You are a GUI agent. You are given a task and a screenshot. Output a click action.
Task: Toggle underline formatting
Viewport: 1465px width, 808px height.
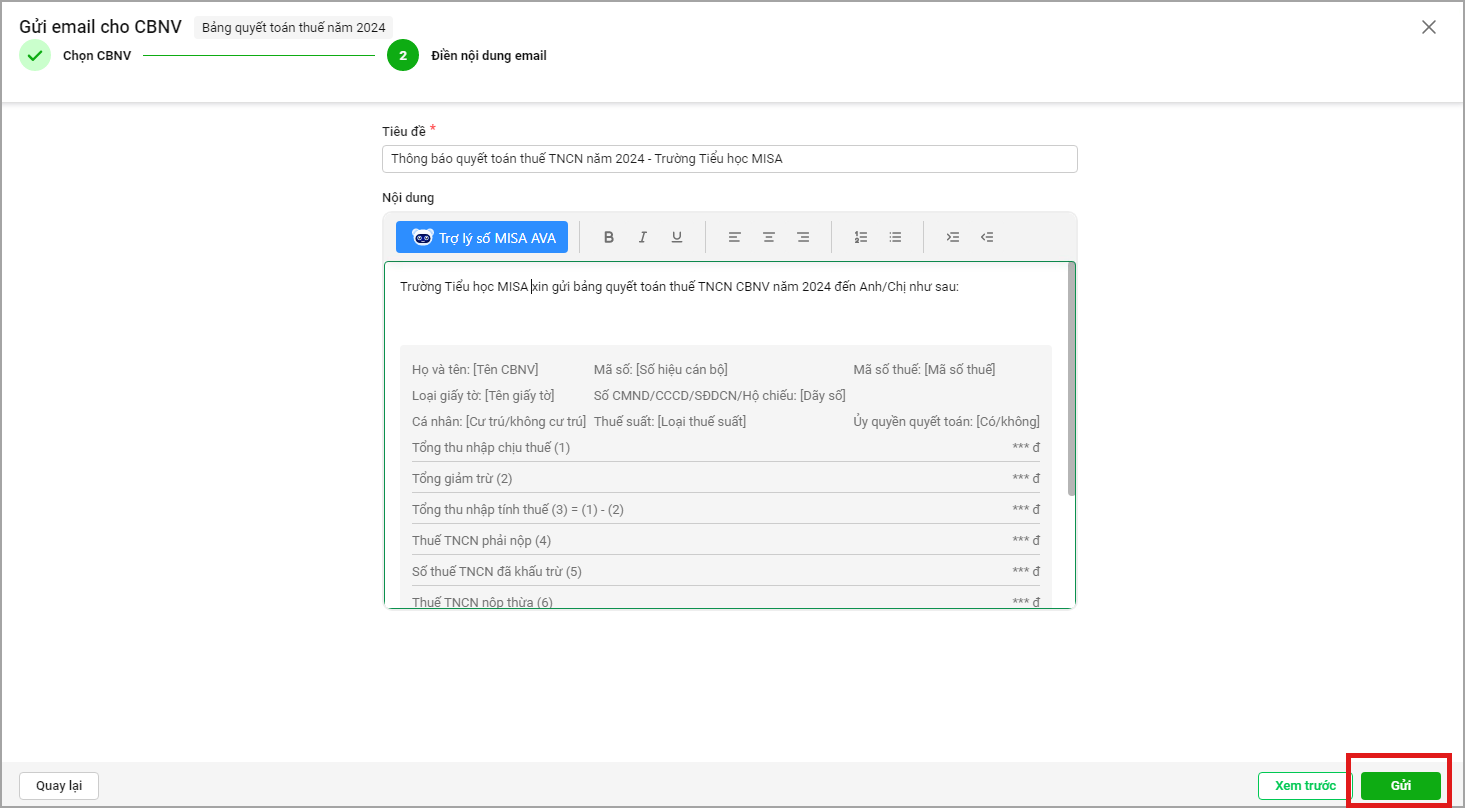pos(677,237)
